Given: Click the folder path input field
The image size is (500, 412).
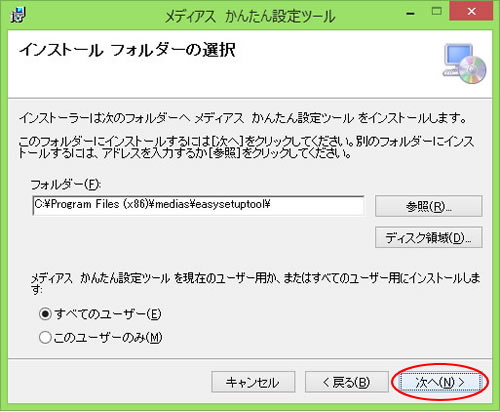Looking at the screenshot, I should [198, 205].
